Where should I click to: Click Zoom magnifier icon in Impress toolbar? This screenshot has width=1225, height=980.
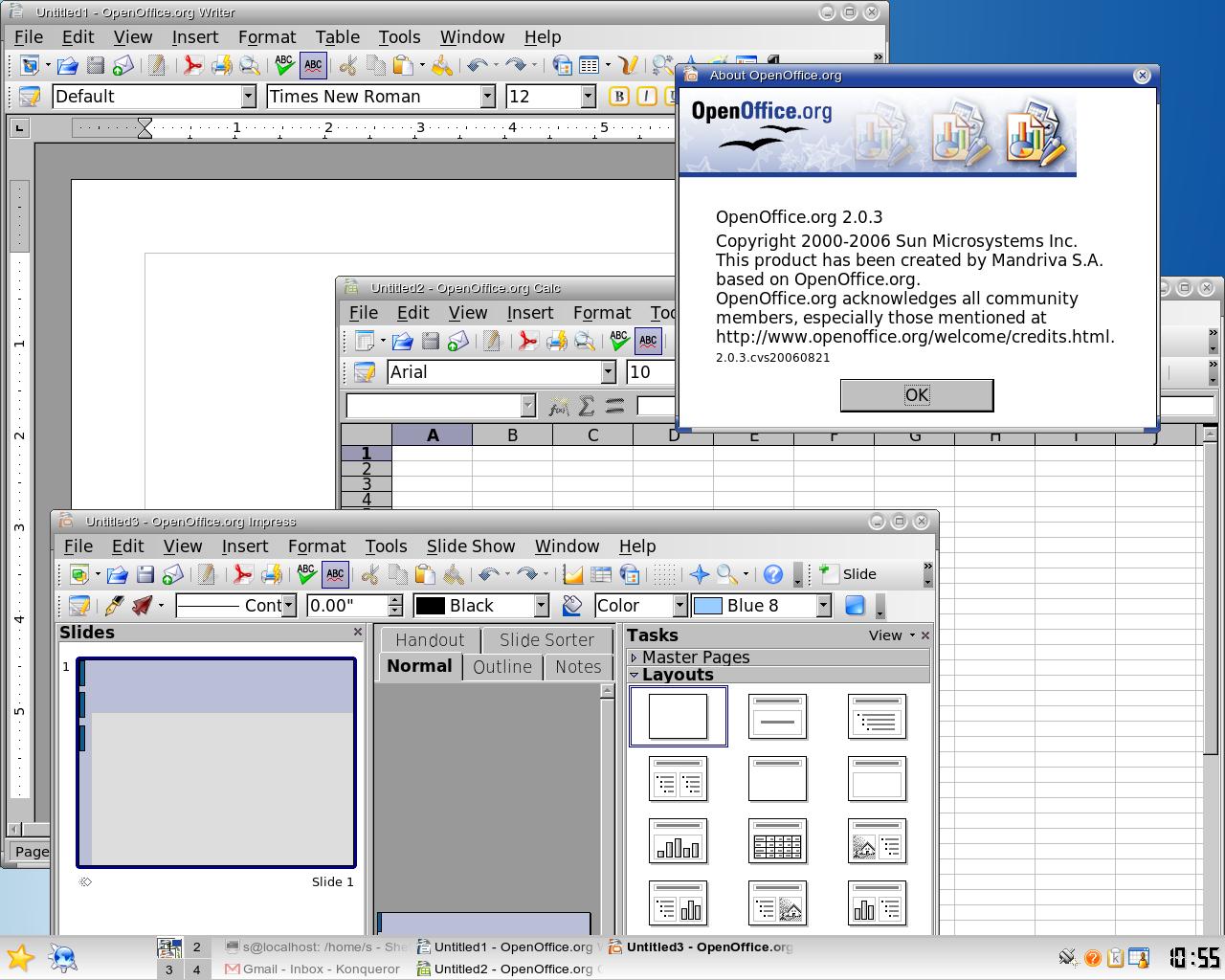coord(727,574)
